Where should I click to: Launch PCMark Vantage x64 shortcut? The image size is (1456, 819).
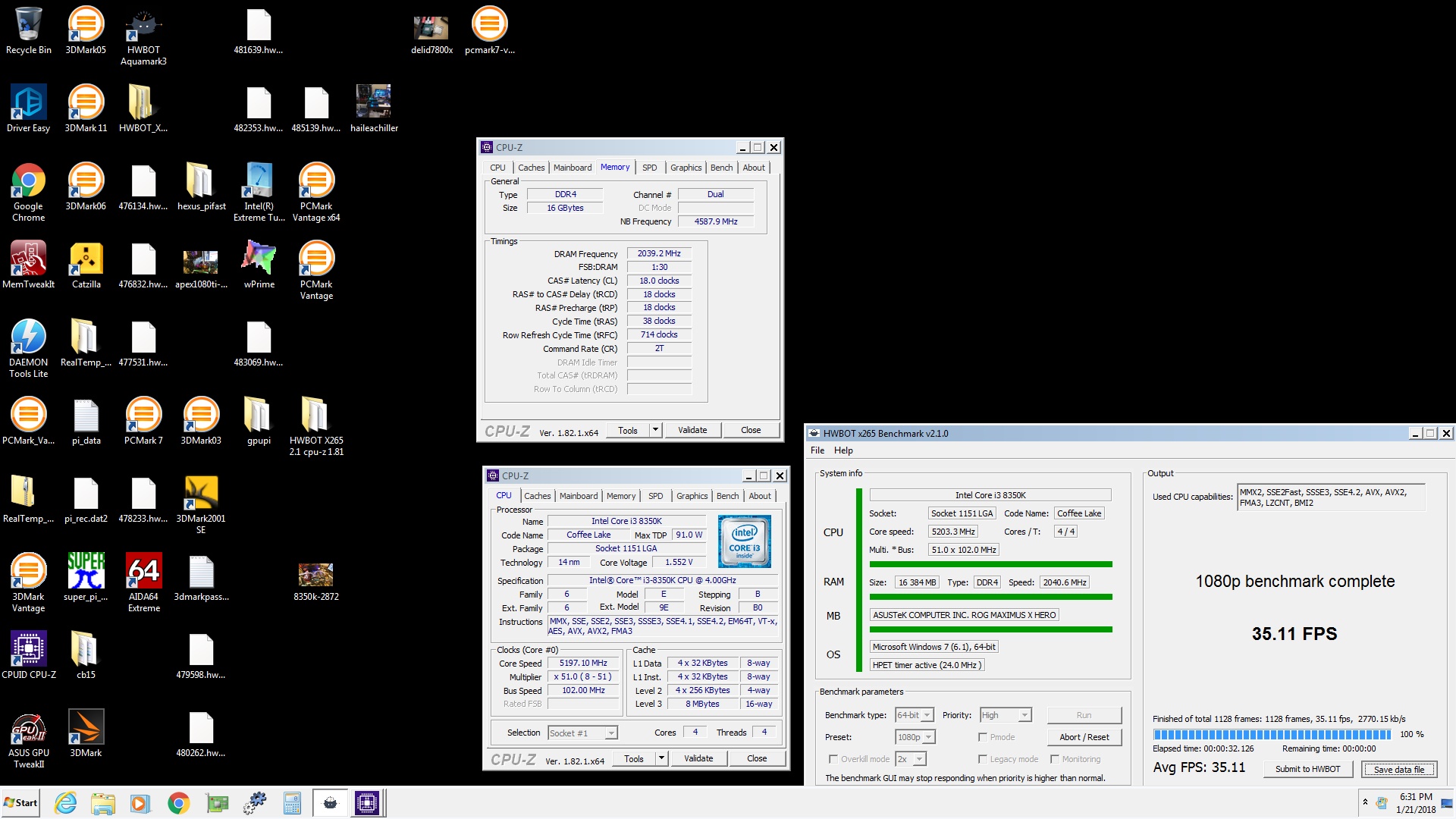tap(316, 192)
